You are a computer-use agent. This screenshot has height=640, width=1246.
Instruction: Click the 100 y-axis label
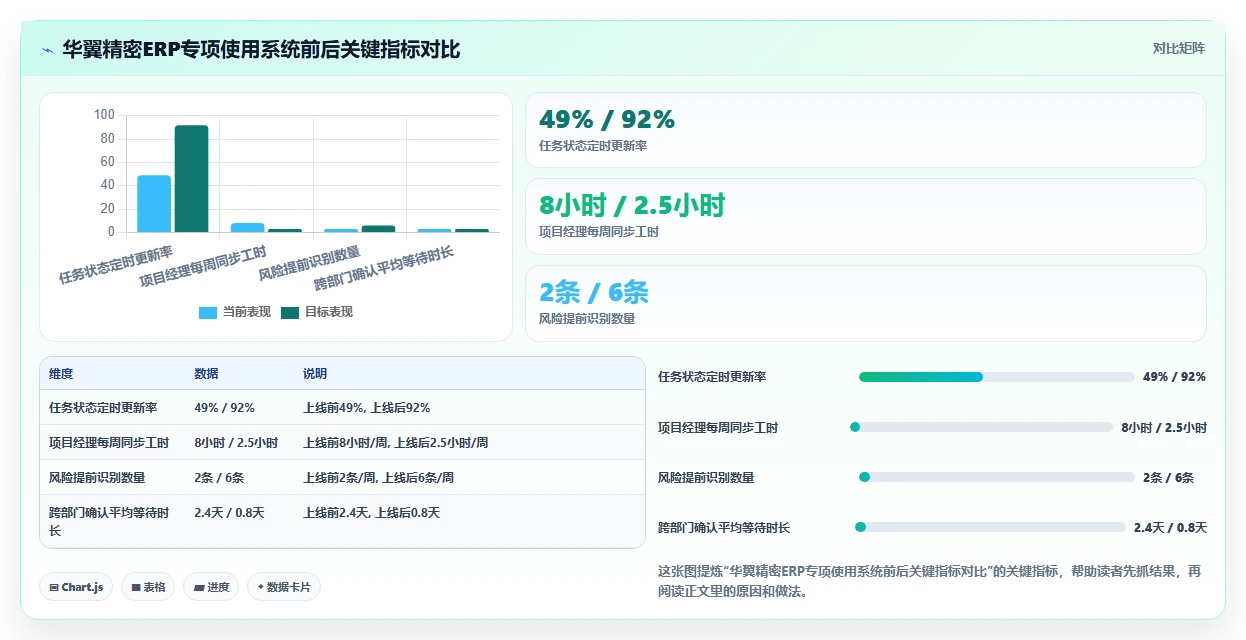(x=104, y=115)
